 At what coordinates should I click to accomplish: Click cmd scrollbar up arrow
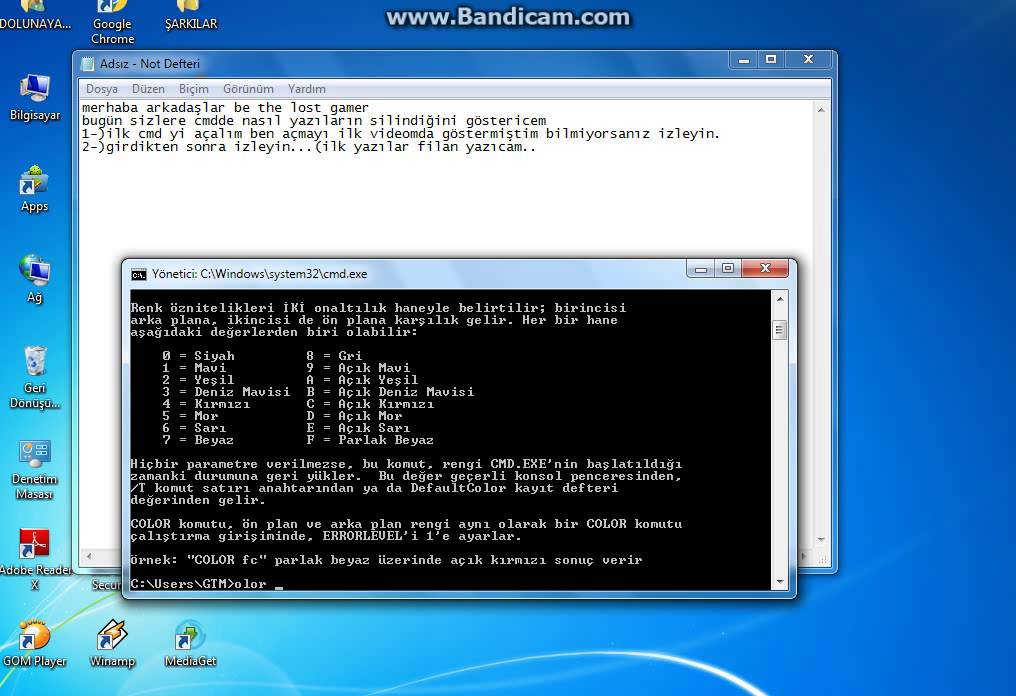click(780, 299)
